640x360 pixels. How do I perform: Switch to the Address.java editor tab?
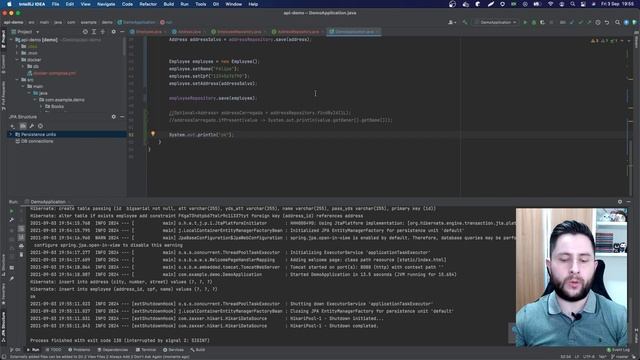189,32
